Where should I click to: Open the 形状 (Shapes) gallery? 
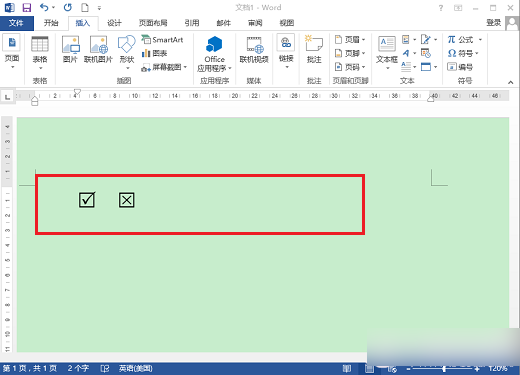pyautogui.click(x=127, y=53)
